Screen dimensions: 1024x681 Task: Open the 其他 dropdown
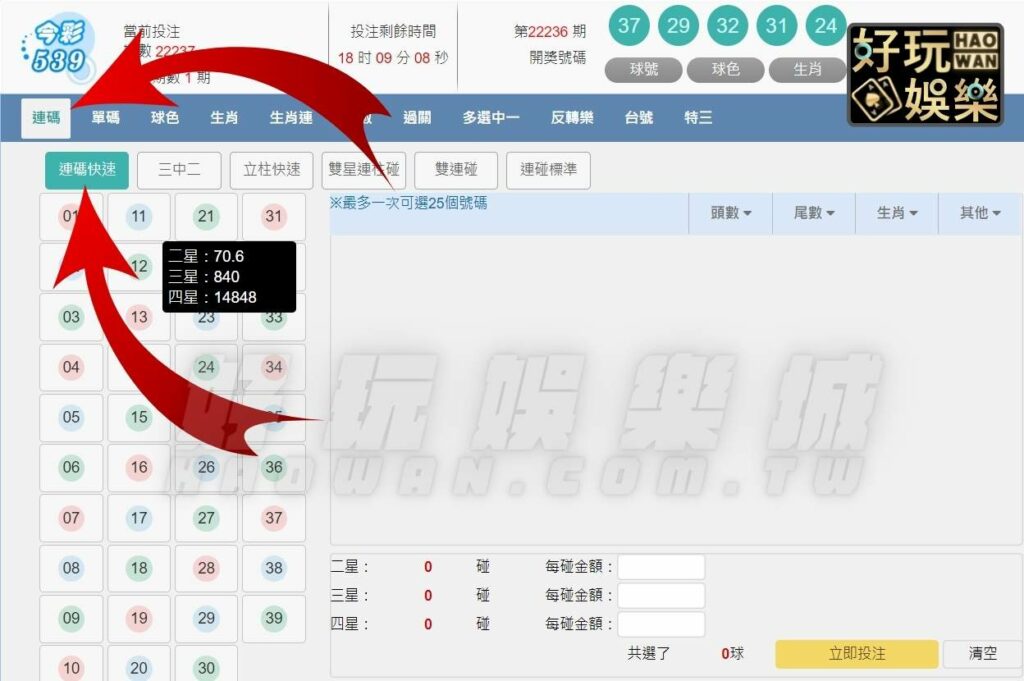(x=979, y=213)
